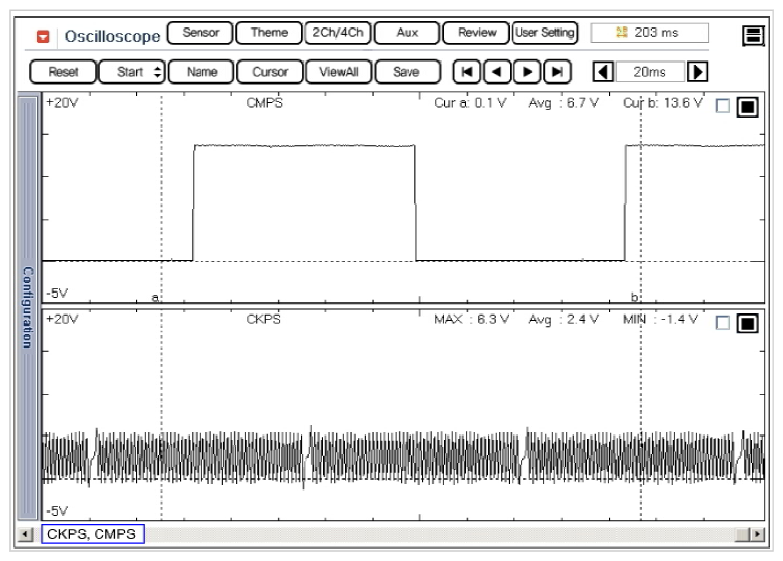Click the horizontal scrollbar at the bottom
Image resolution: width=783 pixels, height=561 pixels.
tap(450, 535)
